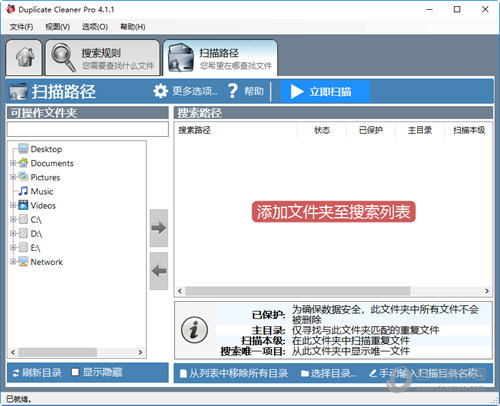Click the left arrow to remove a folder

click(159, 271)
